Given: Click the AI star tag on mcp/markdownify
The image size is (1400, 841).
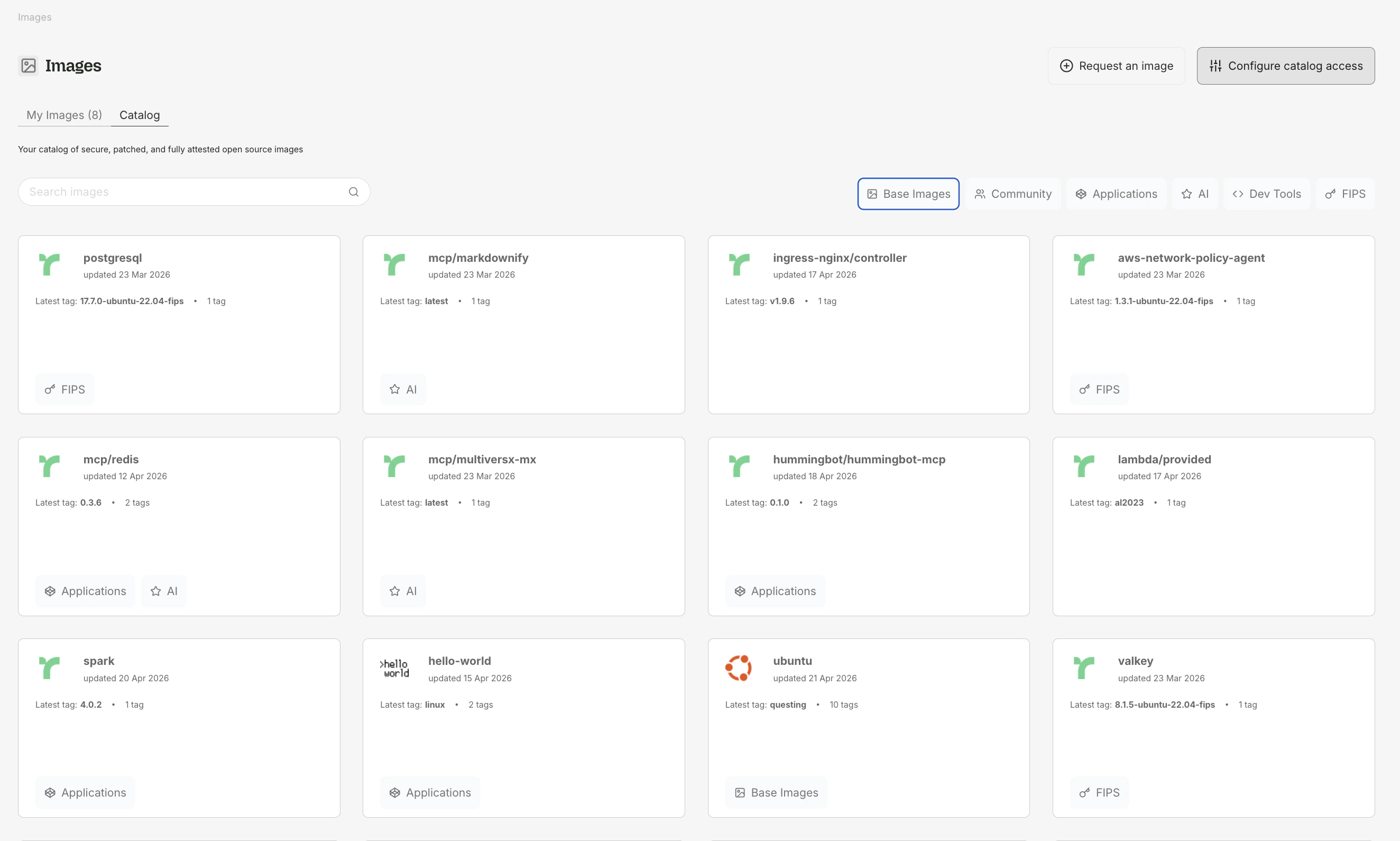Looking at the screenshot, I should click(x=403, y=389).
